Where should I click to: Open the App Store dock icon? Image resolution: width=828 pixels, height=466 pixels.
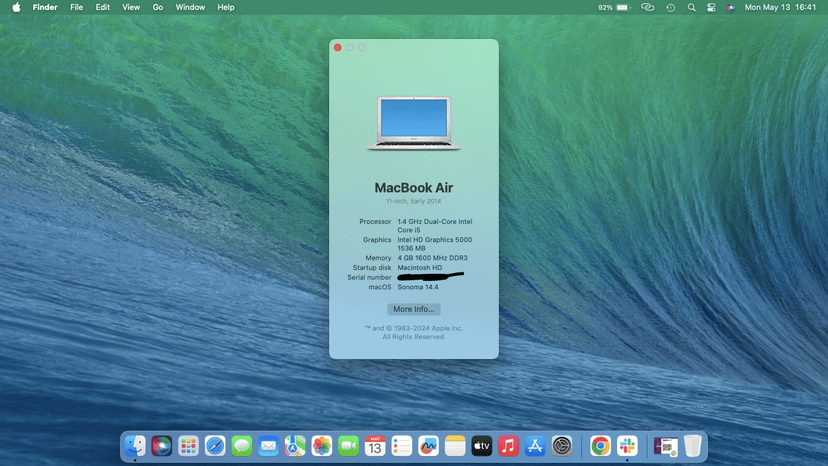[535, 446]
